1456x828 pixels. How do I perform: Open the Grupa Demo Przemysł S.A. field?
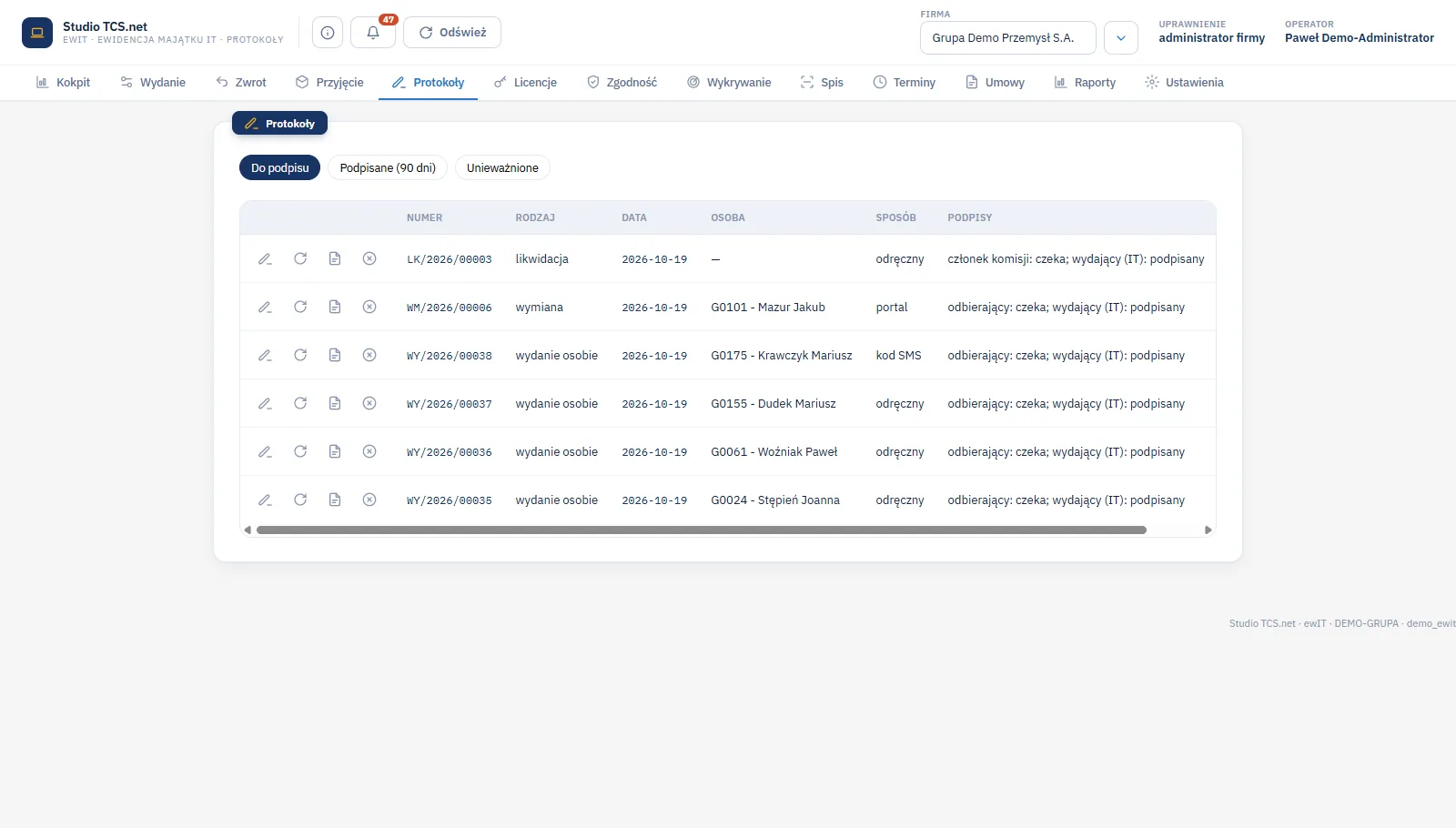(x=1008, y=38)
